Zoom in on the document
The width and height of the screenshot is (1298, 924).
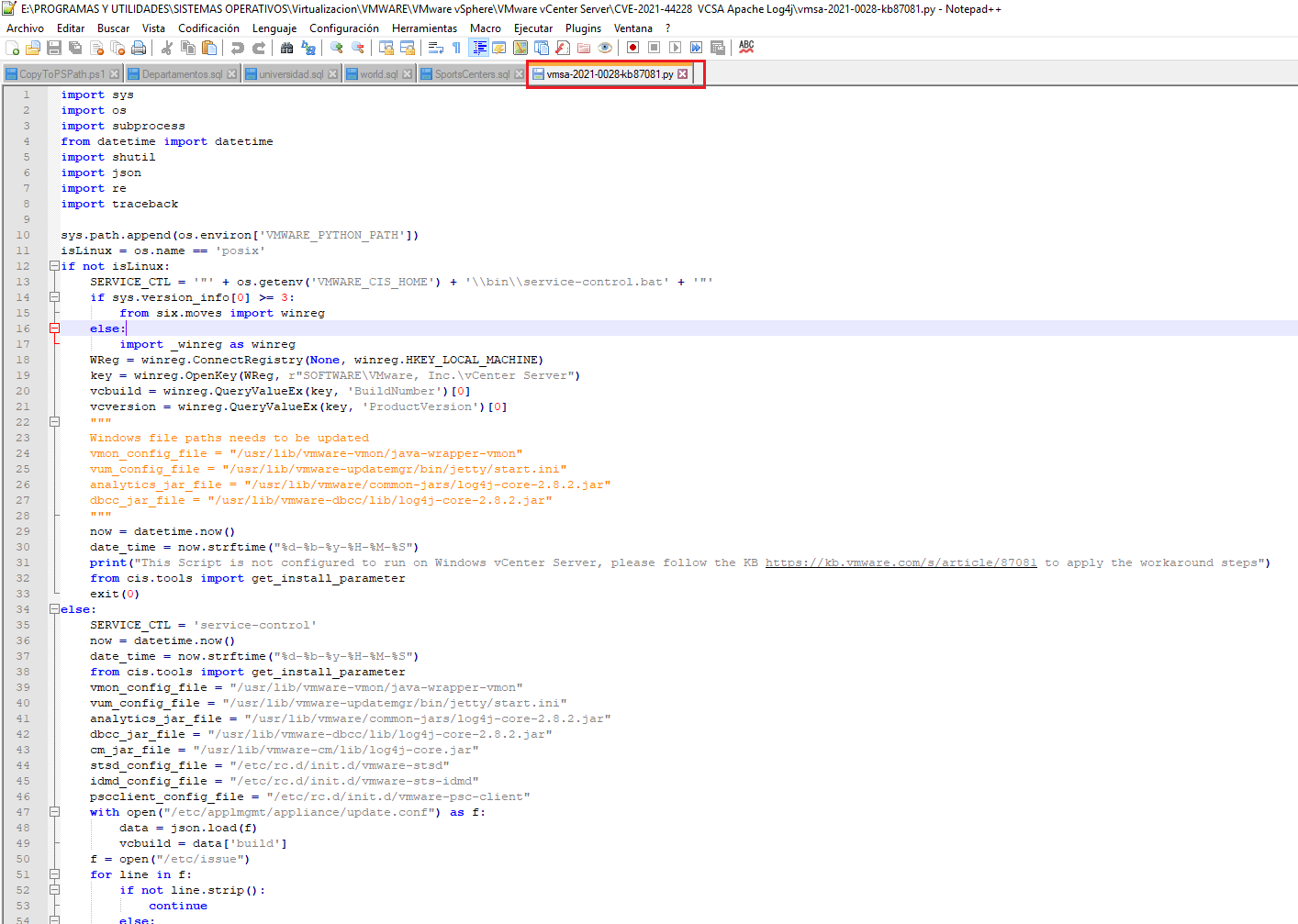click(334, 47)
